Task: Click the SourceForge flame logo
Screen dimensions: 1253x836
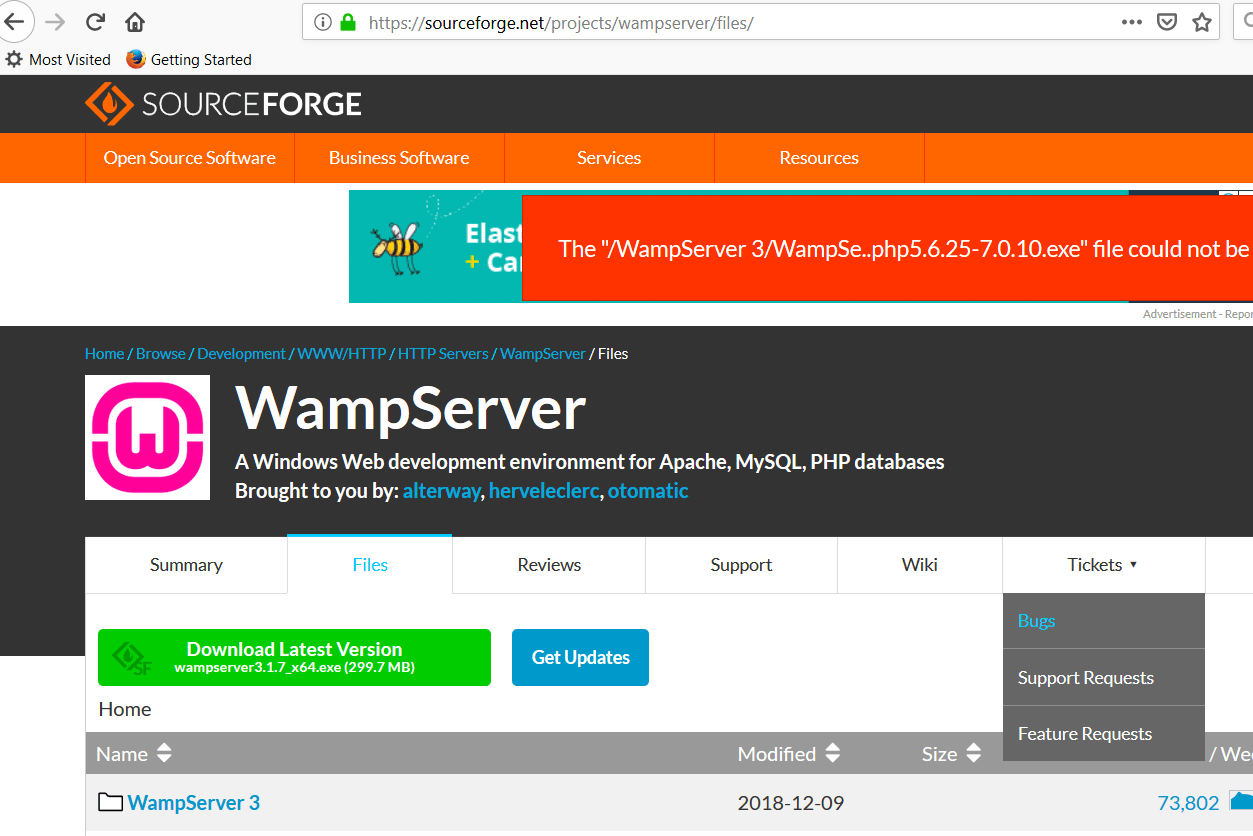Action: pos(112,103)
